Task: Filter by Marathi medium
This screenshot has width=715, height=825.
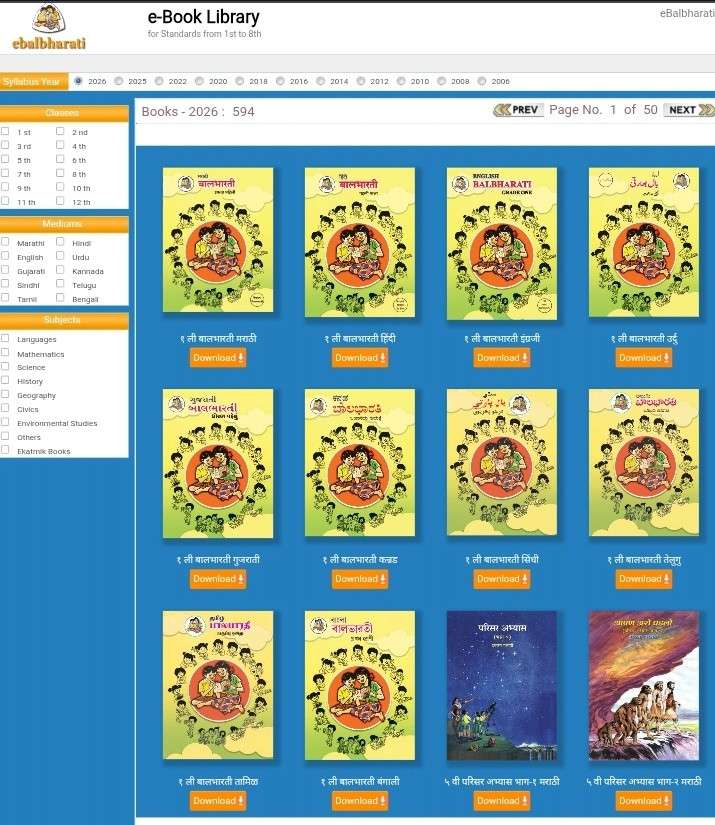Action: (5, 242)
